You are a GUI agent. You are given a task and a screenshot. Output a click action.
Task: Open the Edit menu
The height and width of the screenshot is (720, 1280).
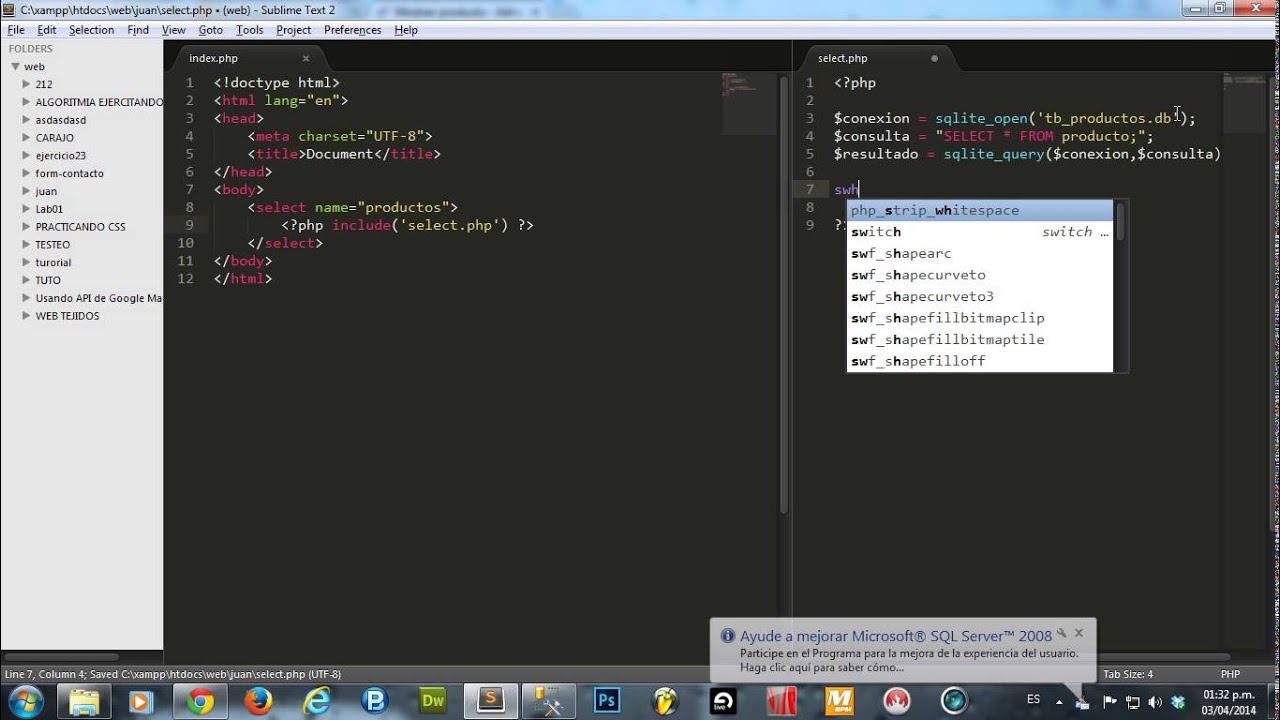point(47,30)
